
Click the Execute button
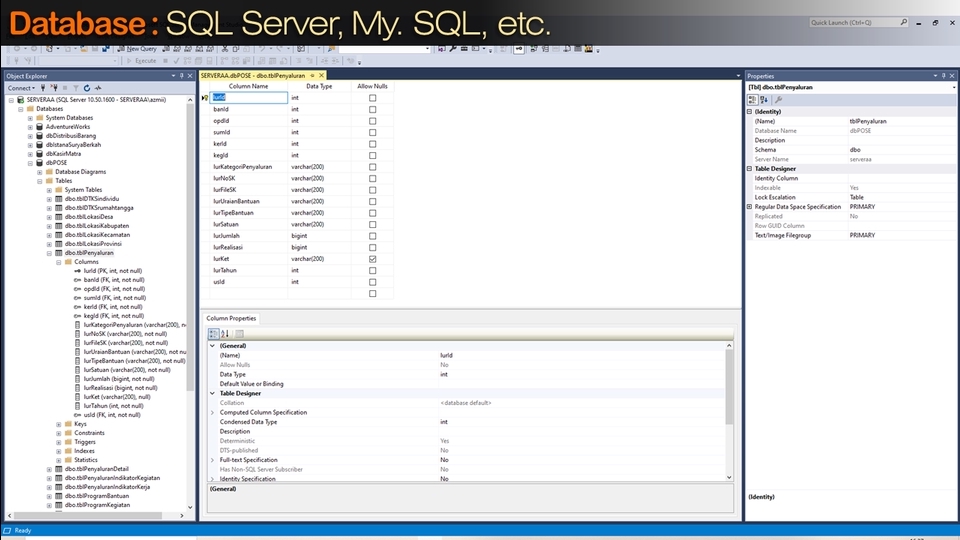coord(141,61)
